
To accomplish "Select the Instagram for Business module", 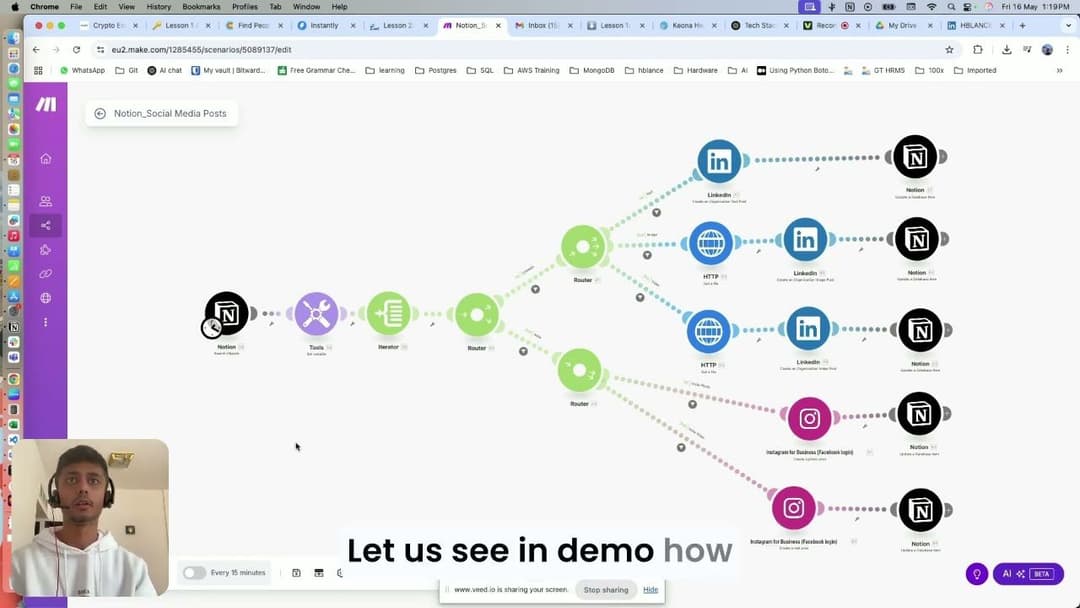I will click(810, 418).
